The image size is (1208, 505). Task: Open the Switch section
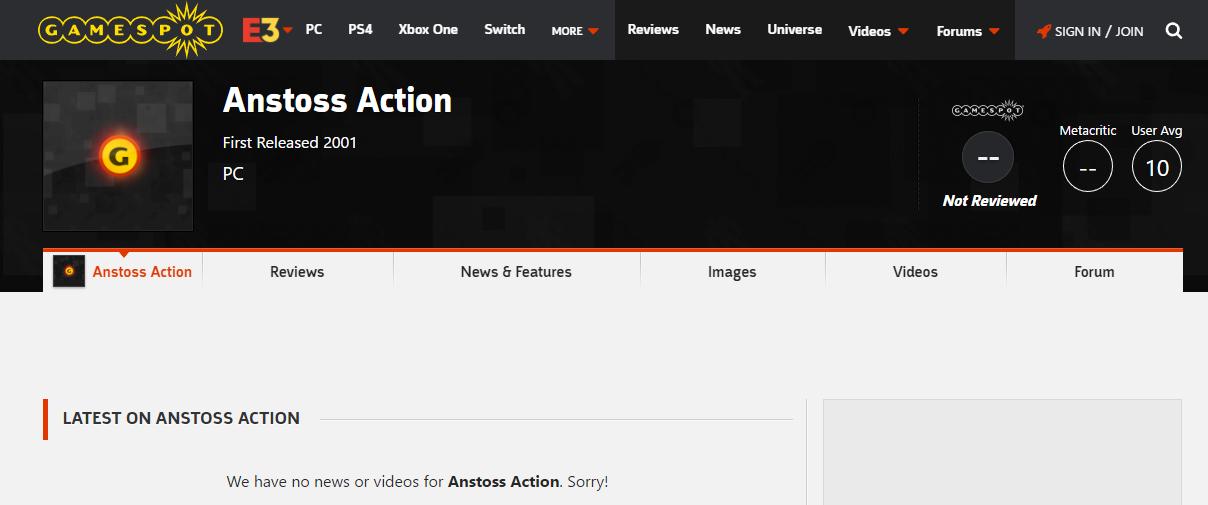point(505,30)
